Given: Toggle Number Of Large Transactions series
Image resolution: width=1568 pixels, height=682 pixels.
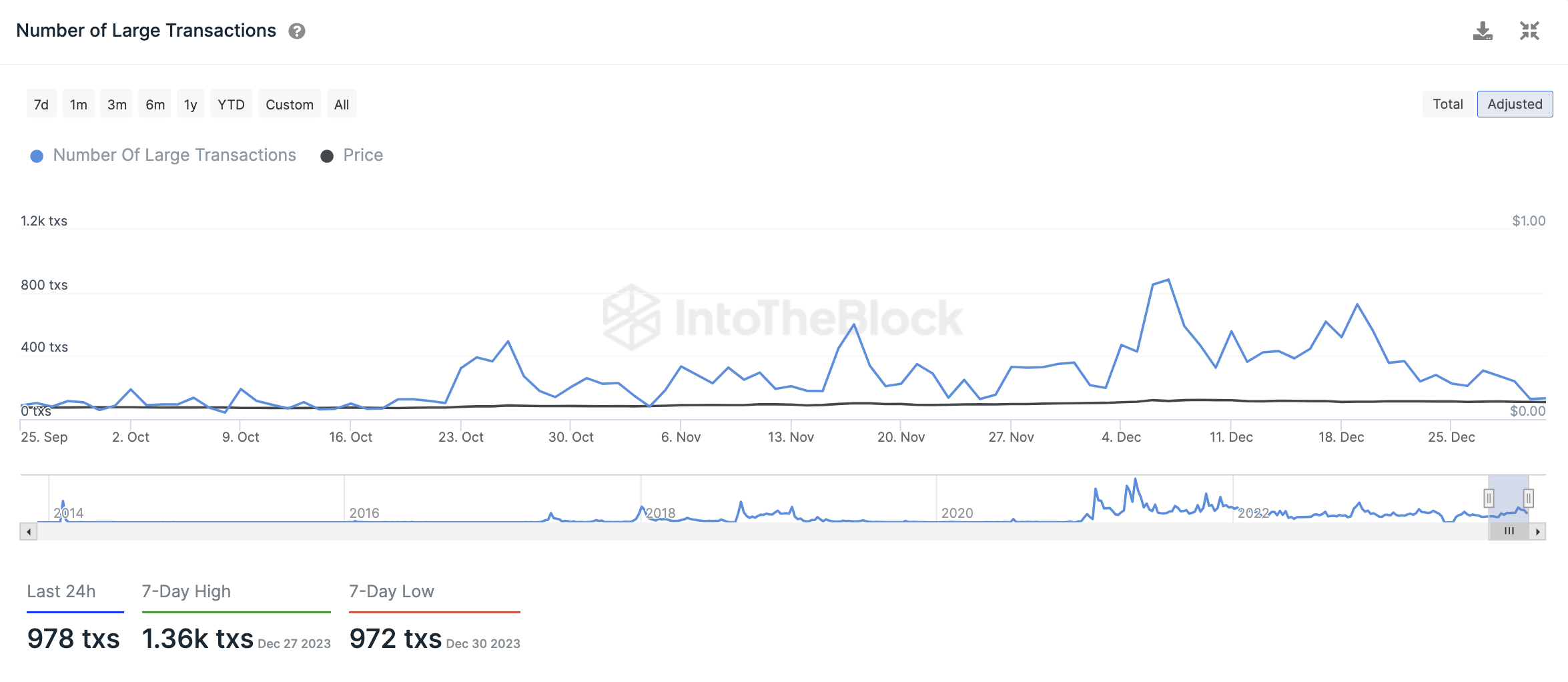Looking at the screenshot, I should coord(163,155).
